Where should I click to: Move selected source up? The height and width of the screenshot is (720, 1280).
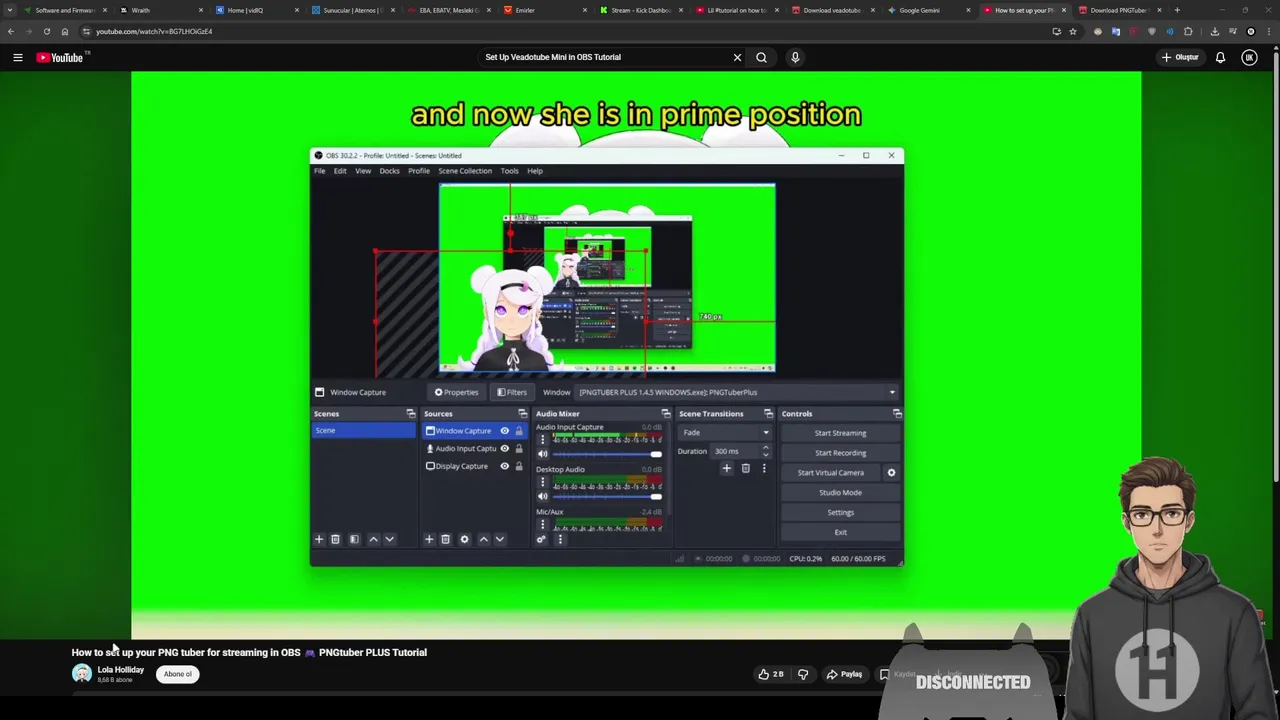click(x=484, y=539)
